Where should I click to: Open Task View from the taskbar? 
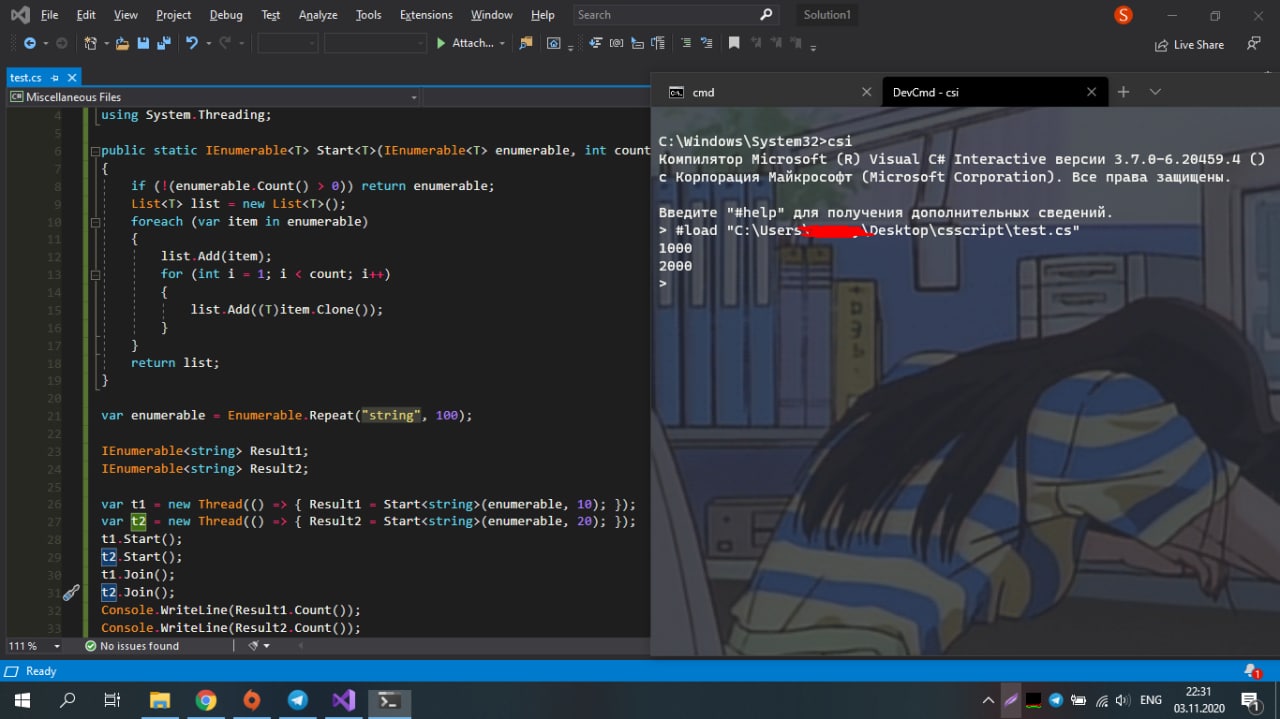tap(113, 700)
